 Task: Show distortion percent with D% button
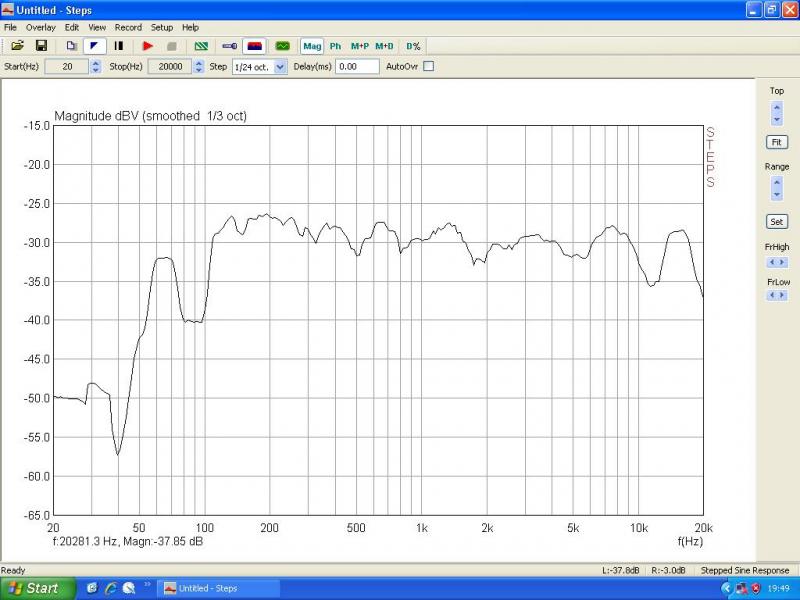pyautogui.click(x=413, y=46)
